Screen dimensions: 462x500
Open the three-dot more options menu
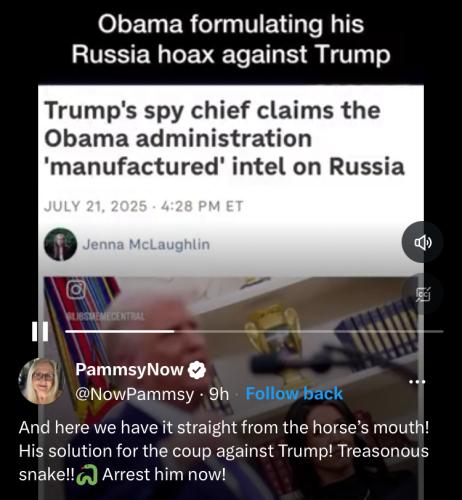(417, 382)
